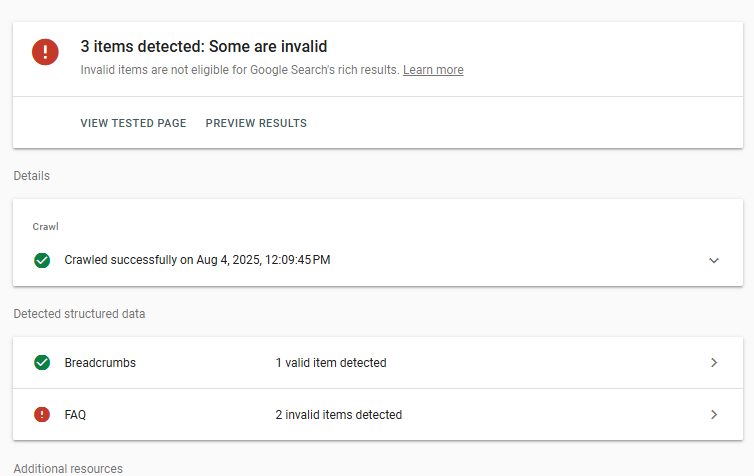
Task: Click PREVIEW RESULTS button
Action: 256,123
